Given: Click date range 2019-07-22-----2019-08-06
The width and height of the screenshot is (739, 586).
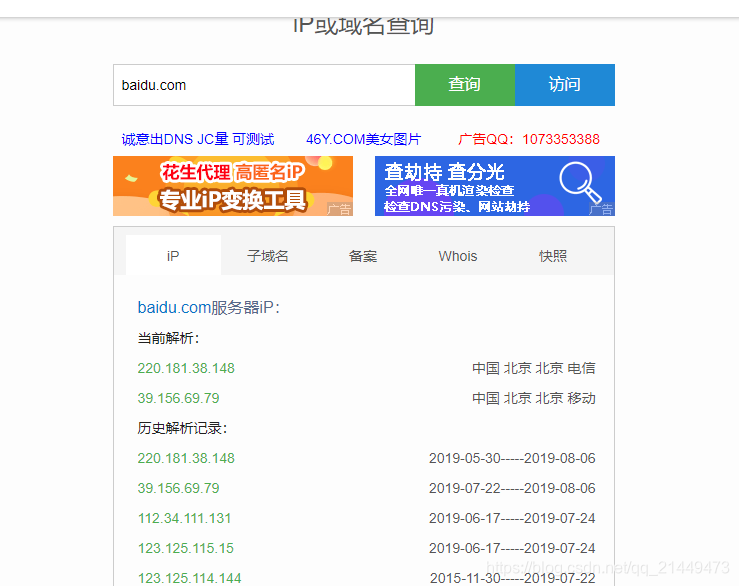Looking at the screenshot, I should pyautogui.click(x=512, y=488).
